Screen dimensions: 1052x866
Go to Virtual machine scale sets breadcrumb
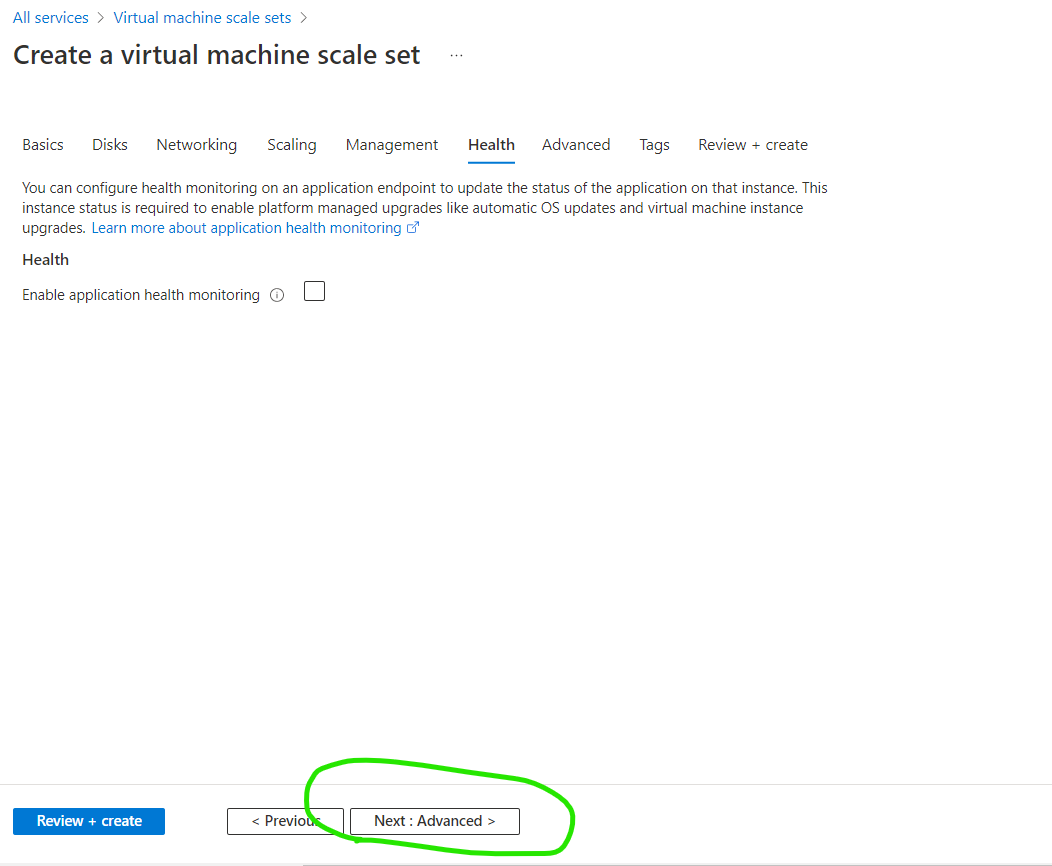[202, 17]
